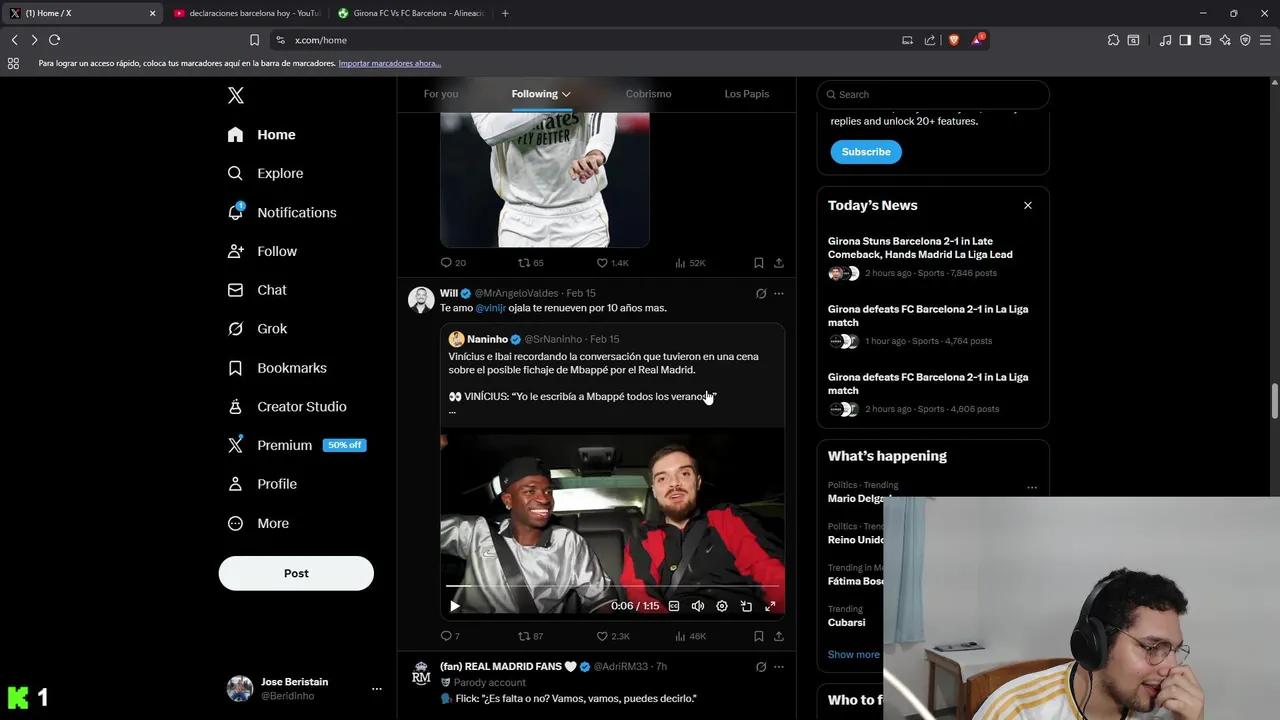Open the browser hamburger menu

point(1265,40)
